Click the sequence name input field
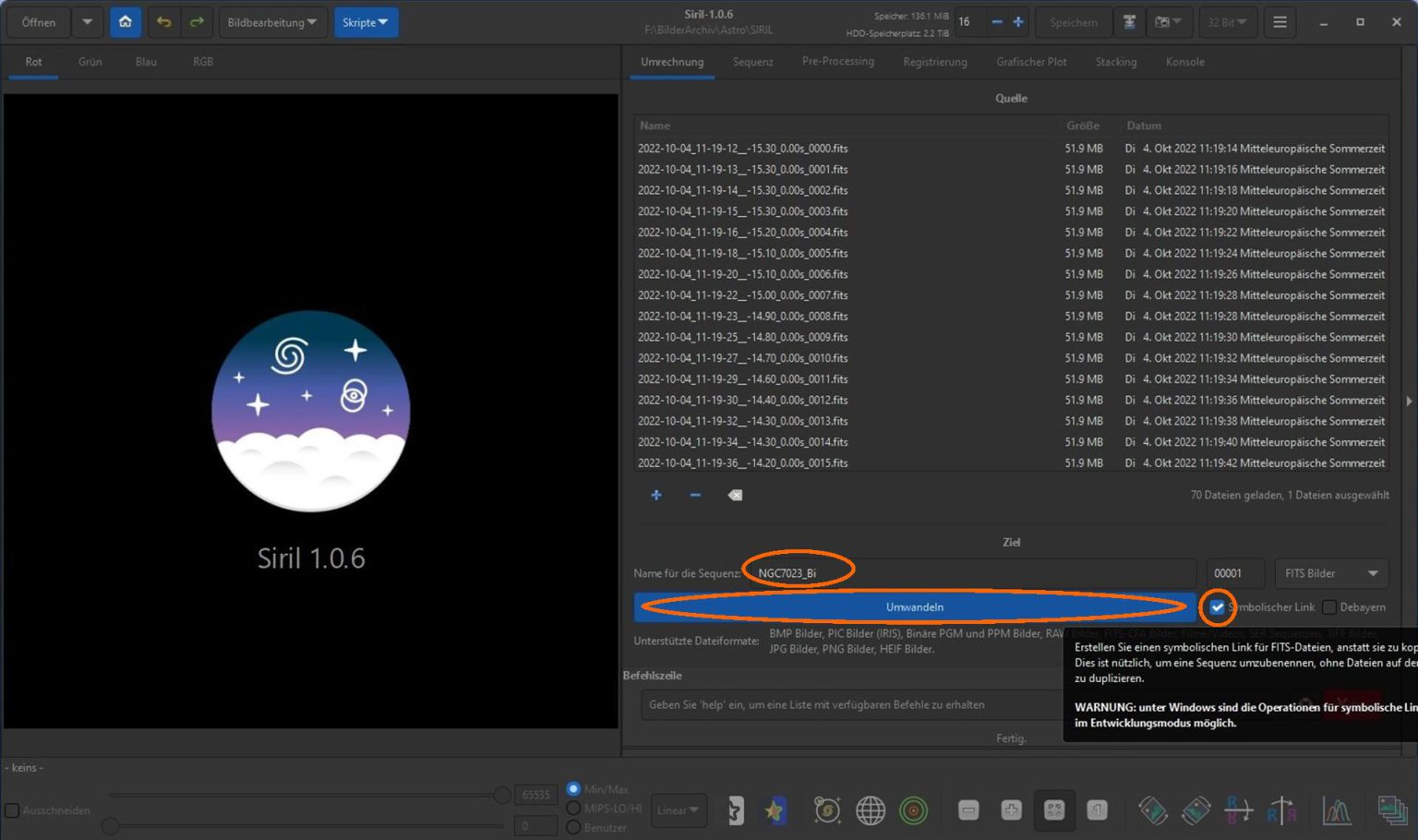 click(969, 573)
